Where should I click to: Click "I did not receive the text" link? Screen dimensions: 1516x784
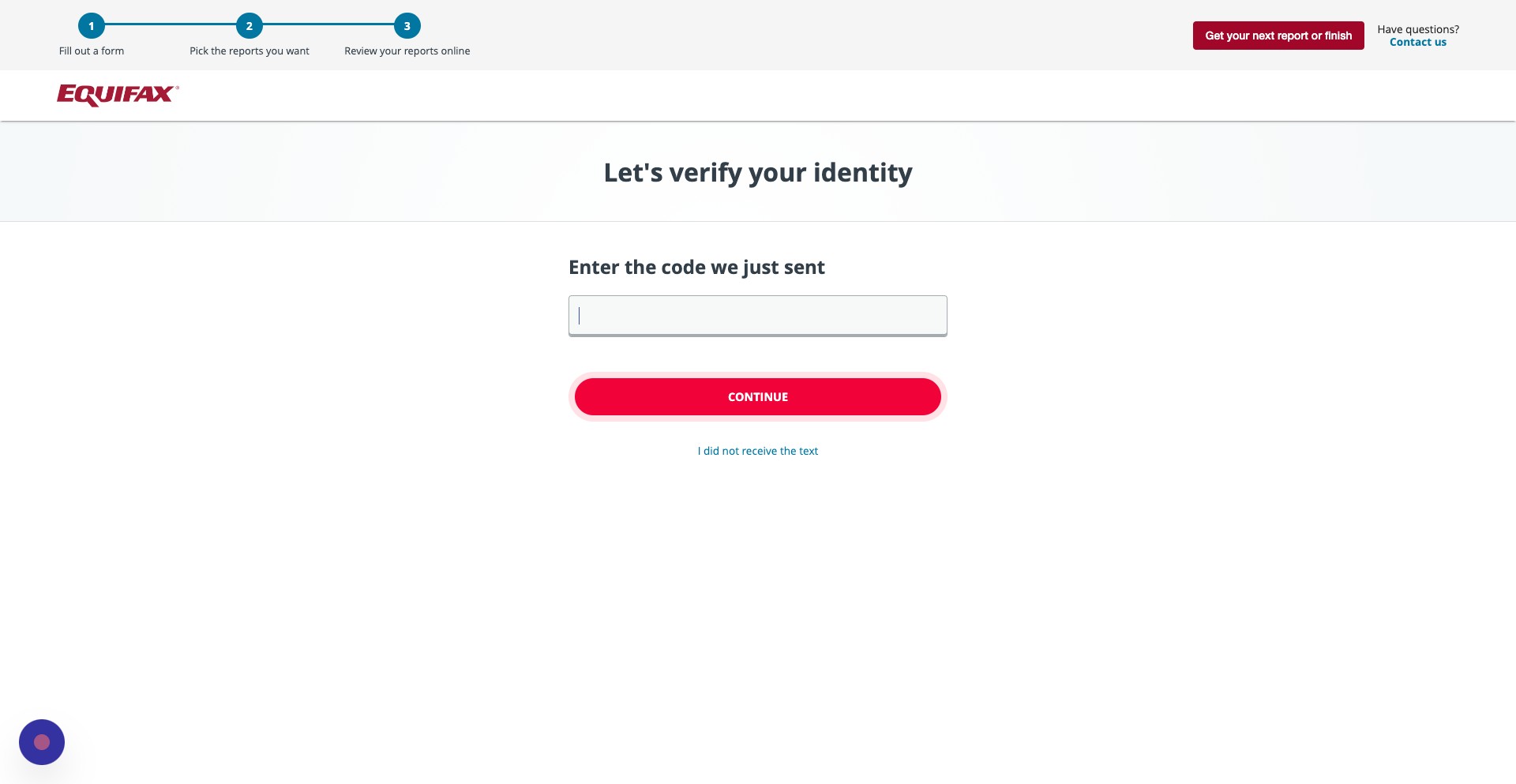coord(758,451)
